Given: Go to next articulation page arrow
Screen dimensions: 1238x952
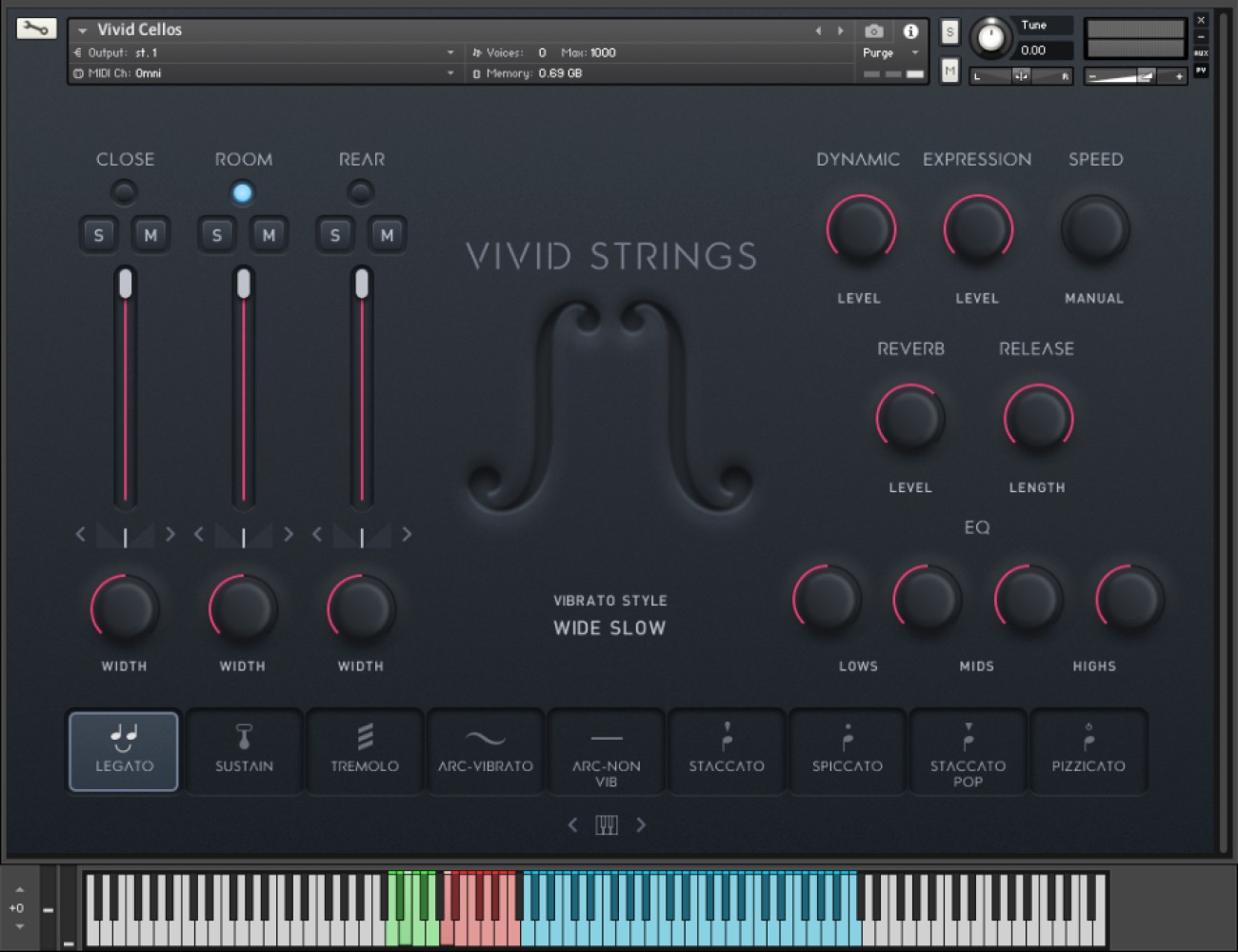Looking at the screenshot, I should click(x=641, y=825).
